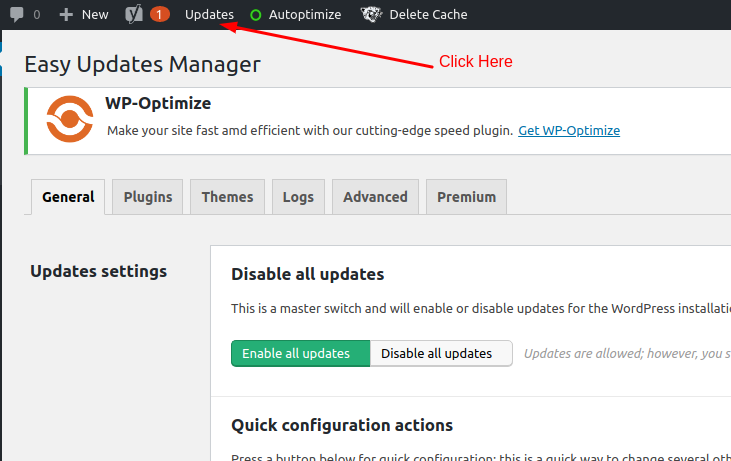Screen dimensions: 731x461
Task: Switch to the Logs tab
Action: [x=298, y=197]
